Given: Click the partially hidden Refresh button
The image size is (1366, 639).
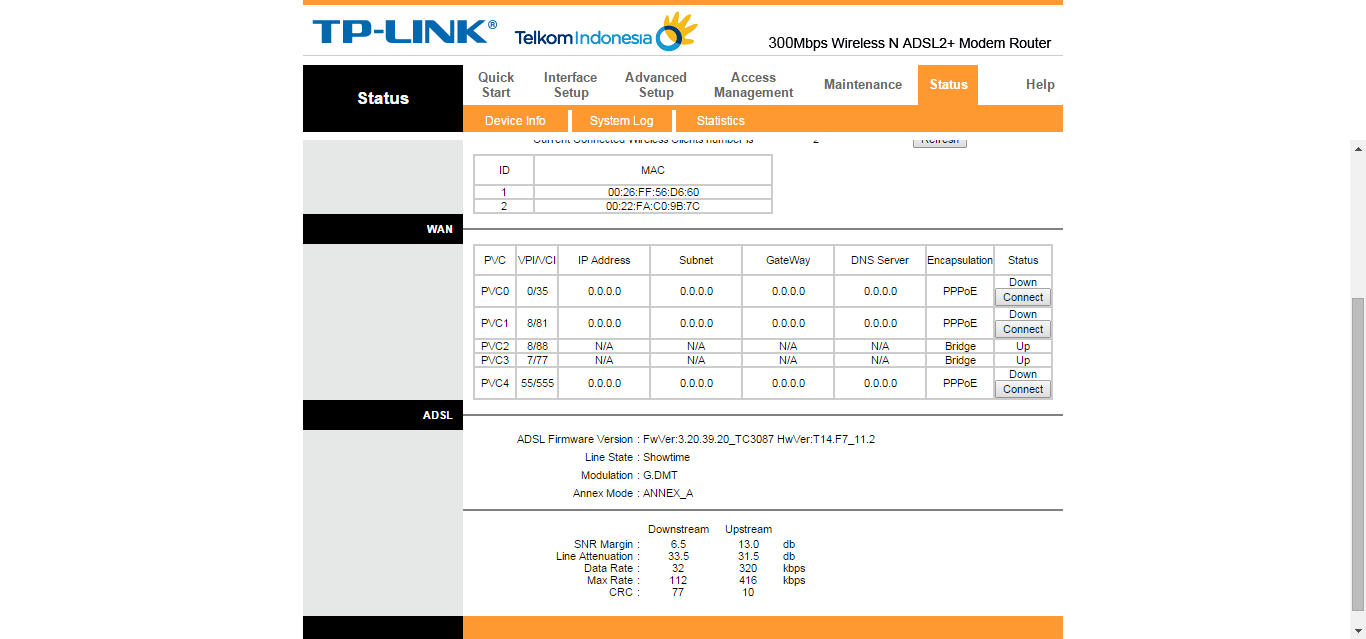Looking at the screenshot, I should [939, 142].
